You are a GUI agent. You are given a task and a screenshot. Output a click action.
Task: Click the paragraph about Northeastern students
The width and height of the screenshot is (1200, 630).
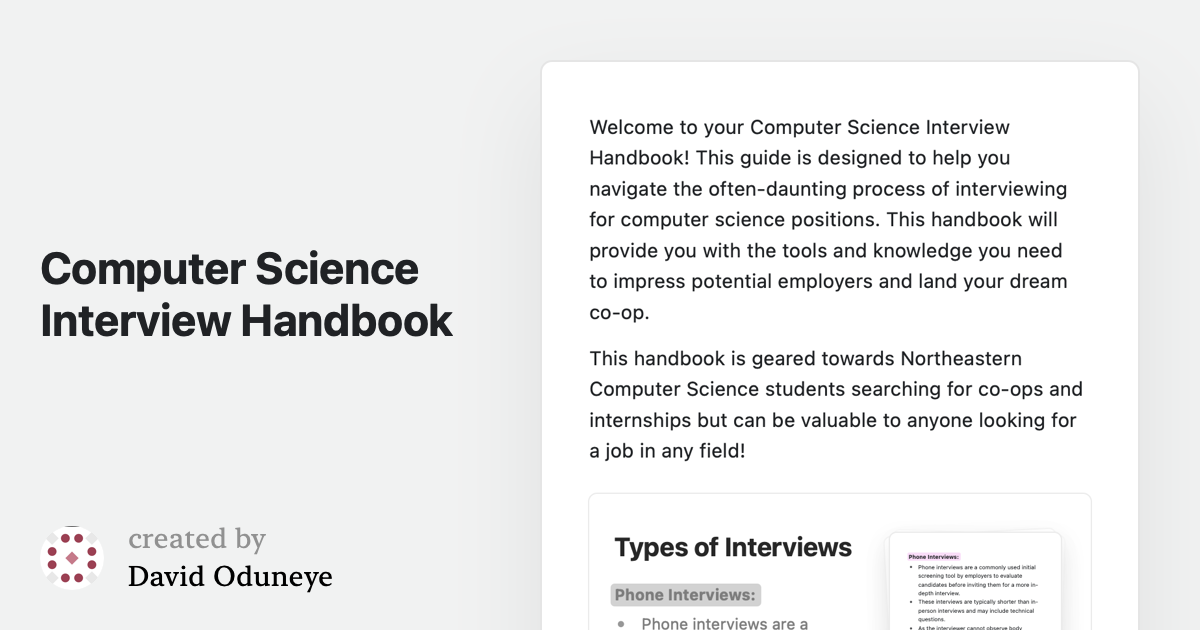click(x=836, y=404)
